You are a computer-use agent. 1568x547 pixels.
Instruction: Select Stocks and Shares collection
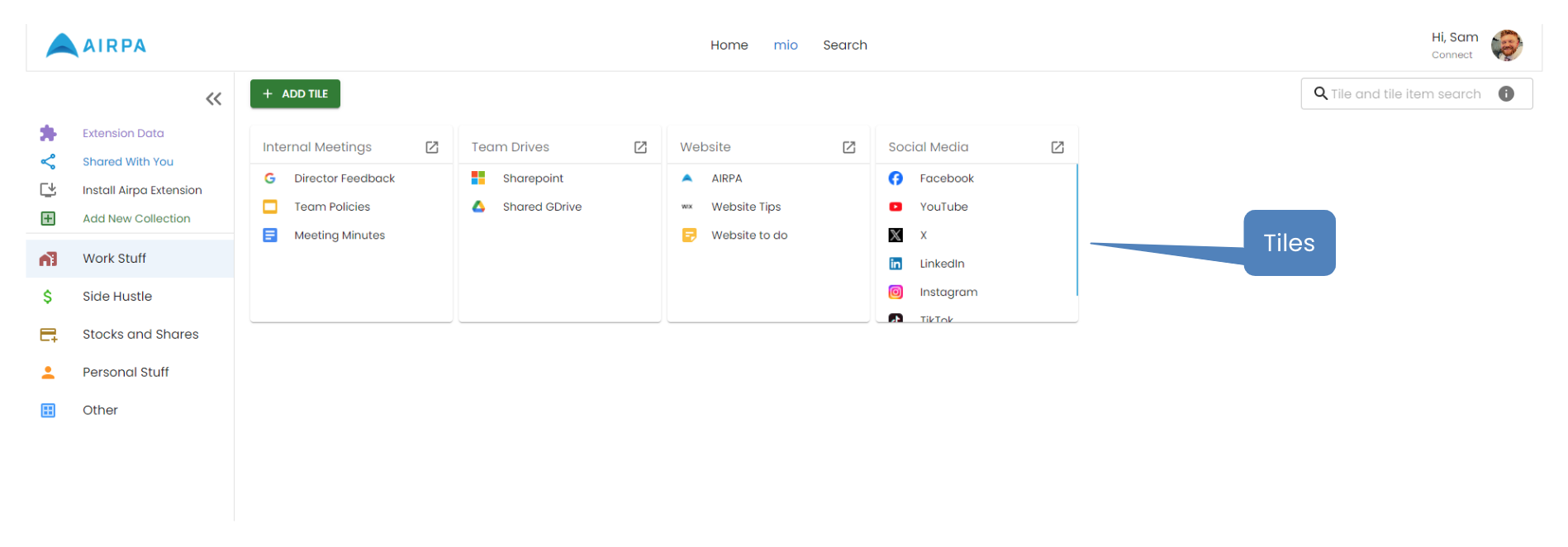coord(140,335)
